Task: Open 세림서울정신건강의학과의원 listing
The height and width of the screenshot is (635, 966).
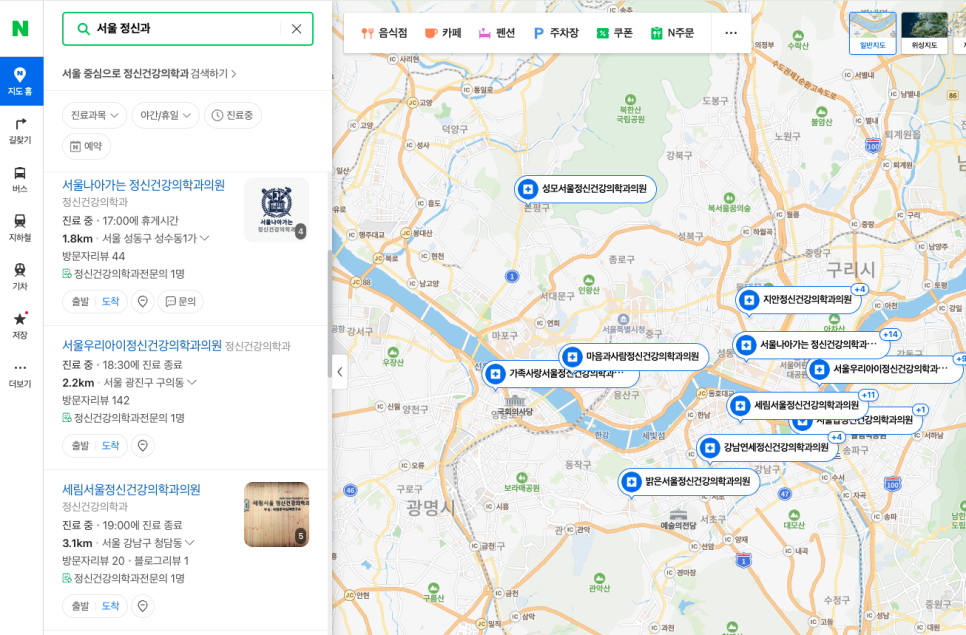Action: [x=131, y=490]
